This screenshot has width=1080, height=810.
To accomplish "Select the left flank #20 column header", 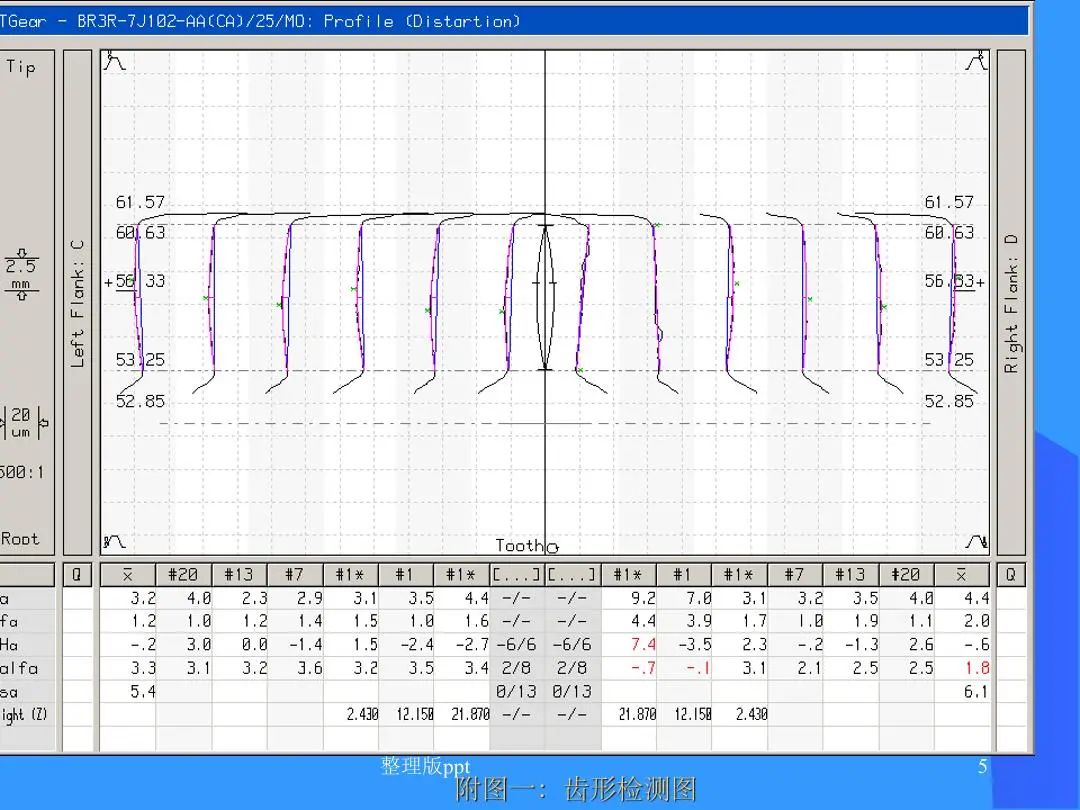I will click(x=183, y=575).
